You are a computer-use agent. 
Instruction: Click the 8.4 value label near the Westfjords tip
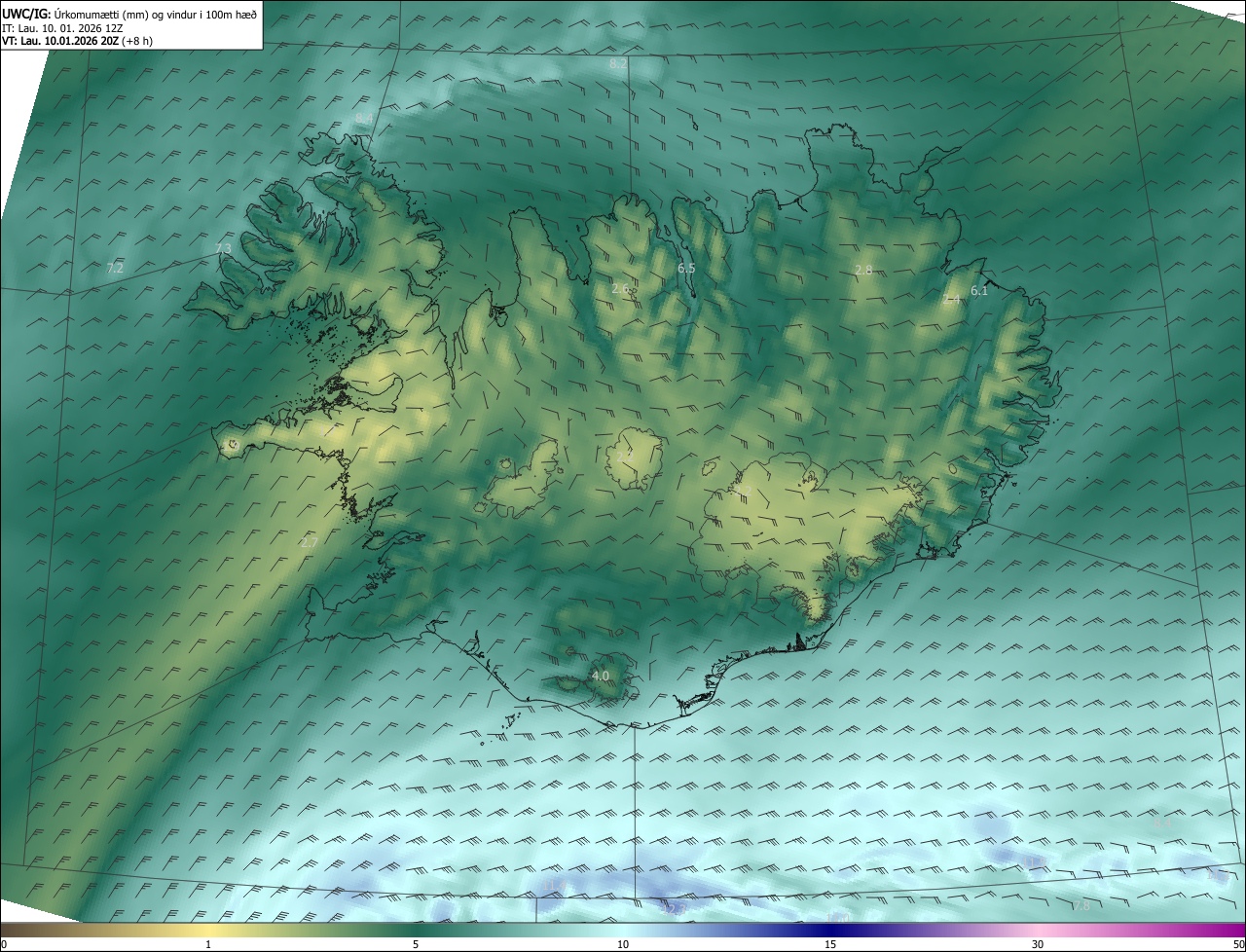364,118
